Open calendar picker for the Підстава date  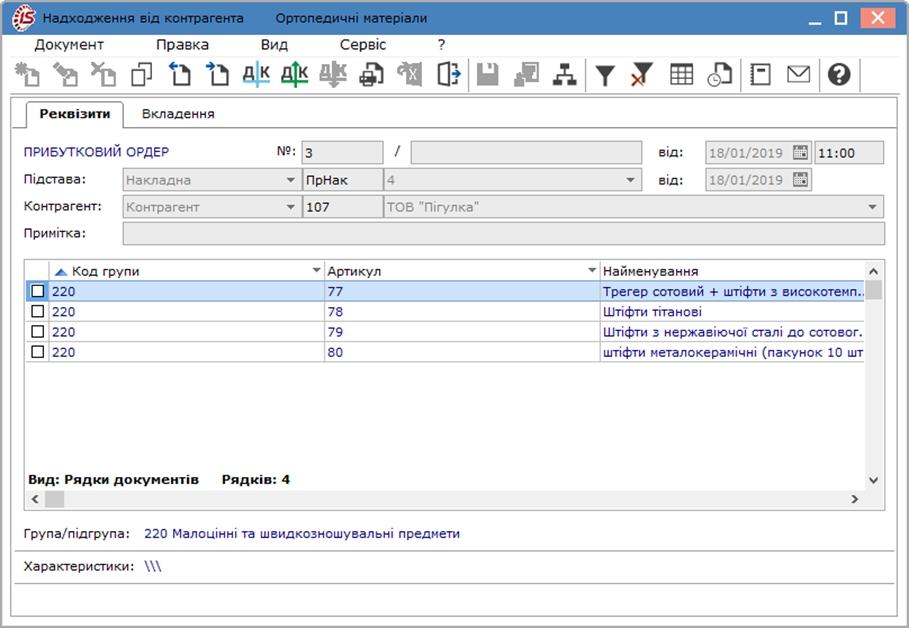(x=800, y=180)
